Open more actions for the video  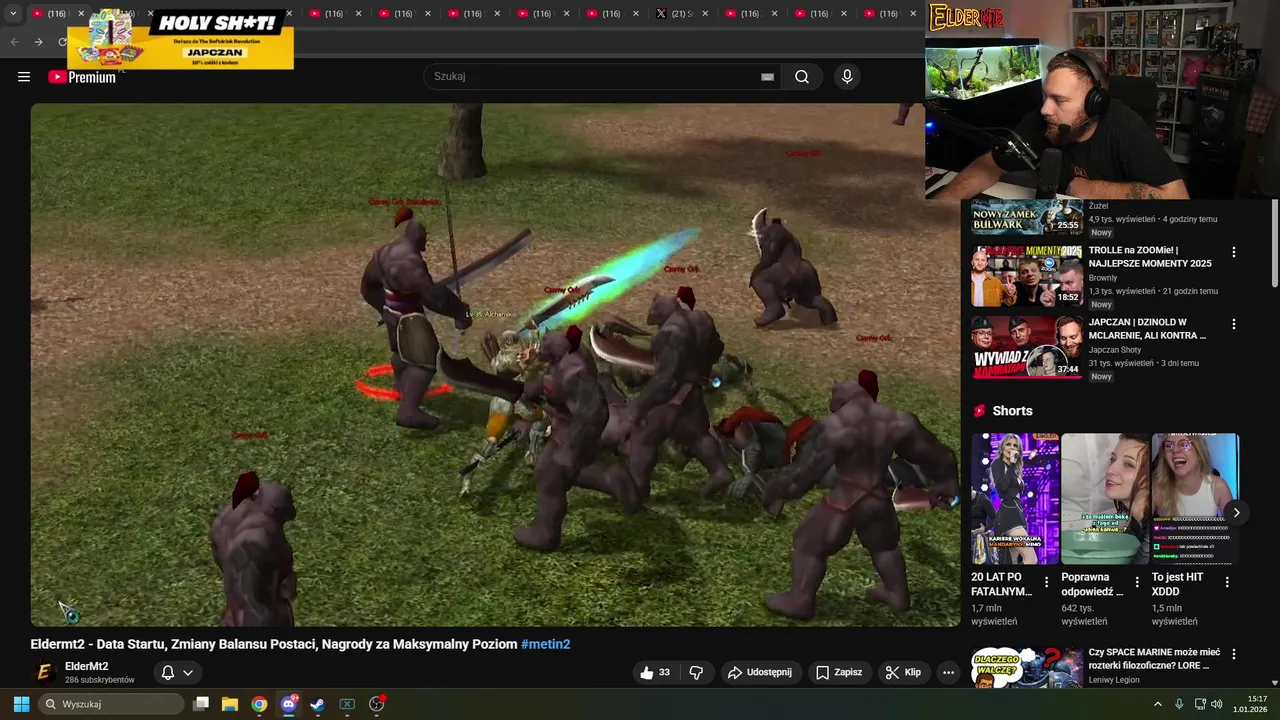coord(948,672)
